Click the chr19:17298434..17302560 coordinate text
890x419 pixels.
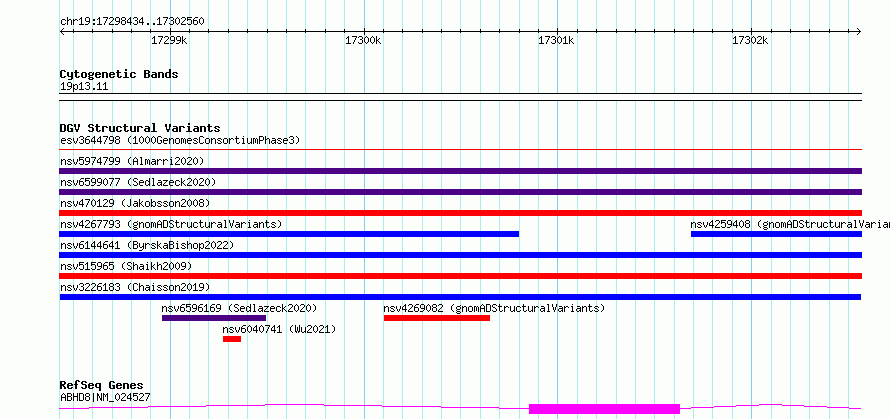coord(132,22)
